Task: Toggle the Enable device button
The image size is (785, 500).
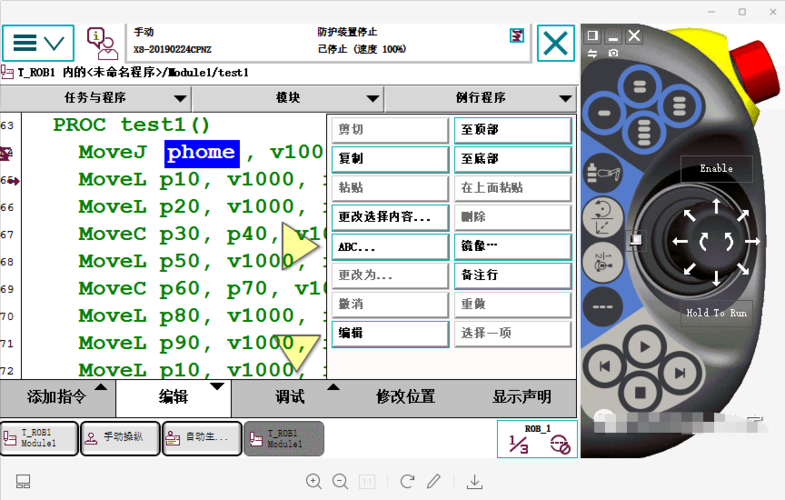Action: click(716, 169)
